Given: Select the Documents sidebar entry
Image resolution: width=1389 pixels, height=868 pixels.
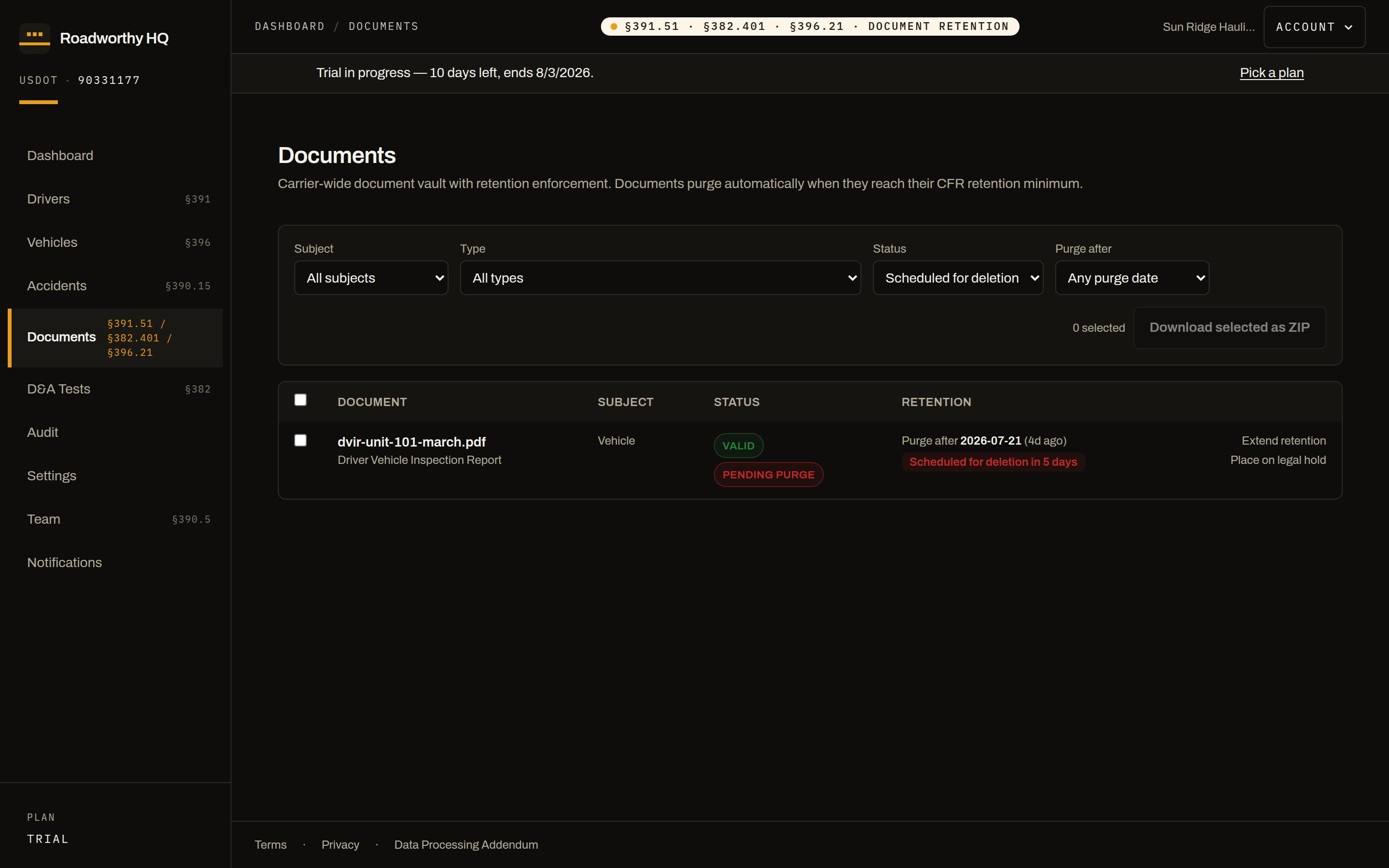Looking at the screenshot, I should 115,338.
